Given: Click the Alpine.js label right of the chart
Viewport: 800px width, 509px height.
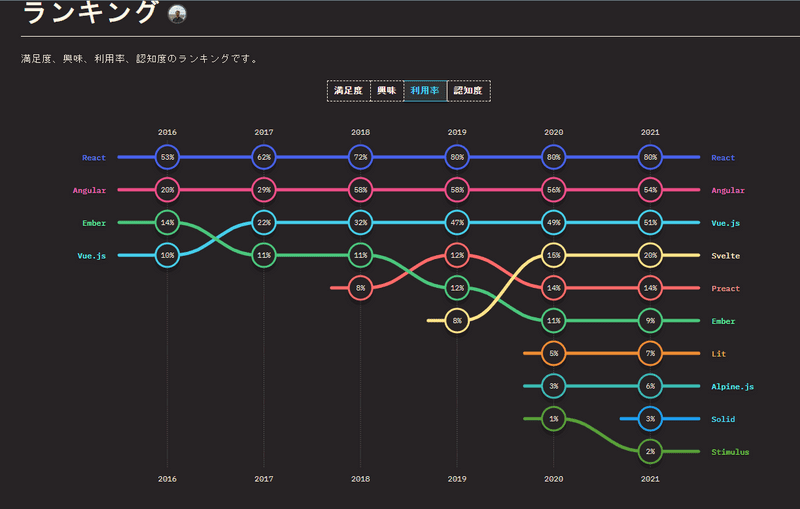Looking at the screenshot, I should pyautogui.click(x=733, y=387).
